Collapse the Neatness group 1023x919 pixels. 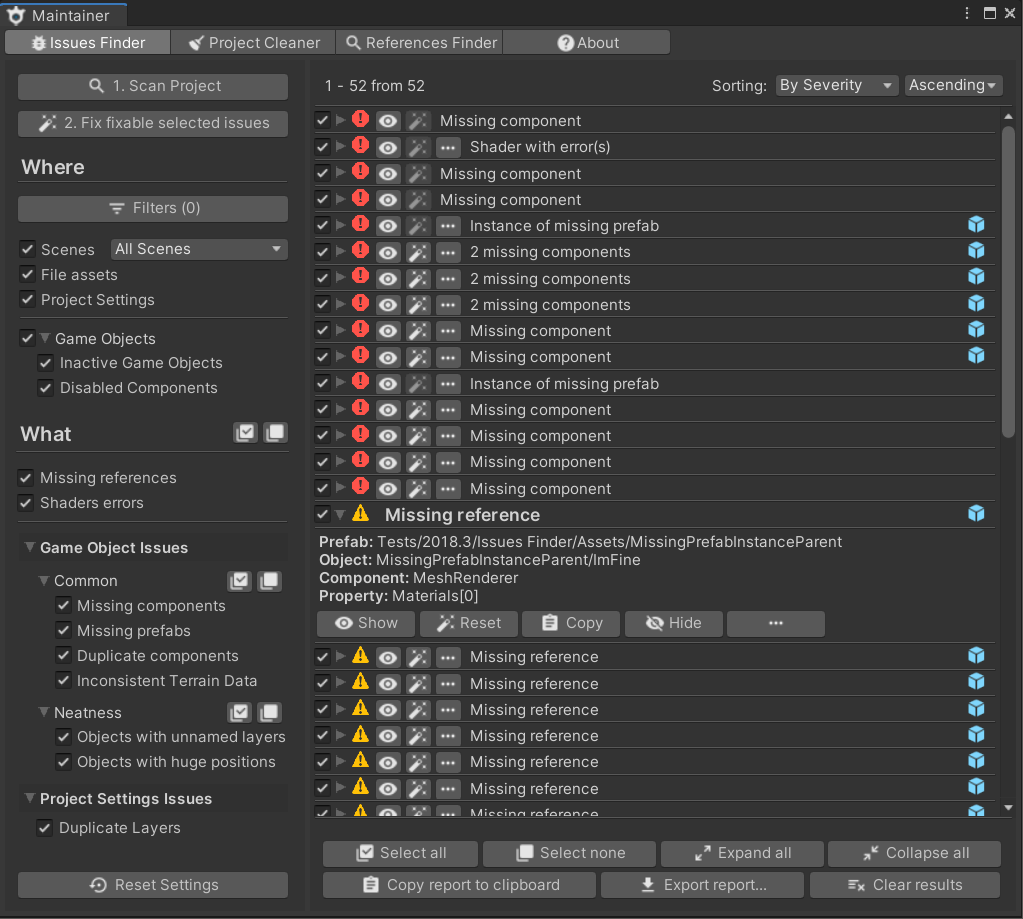point(44,712)
